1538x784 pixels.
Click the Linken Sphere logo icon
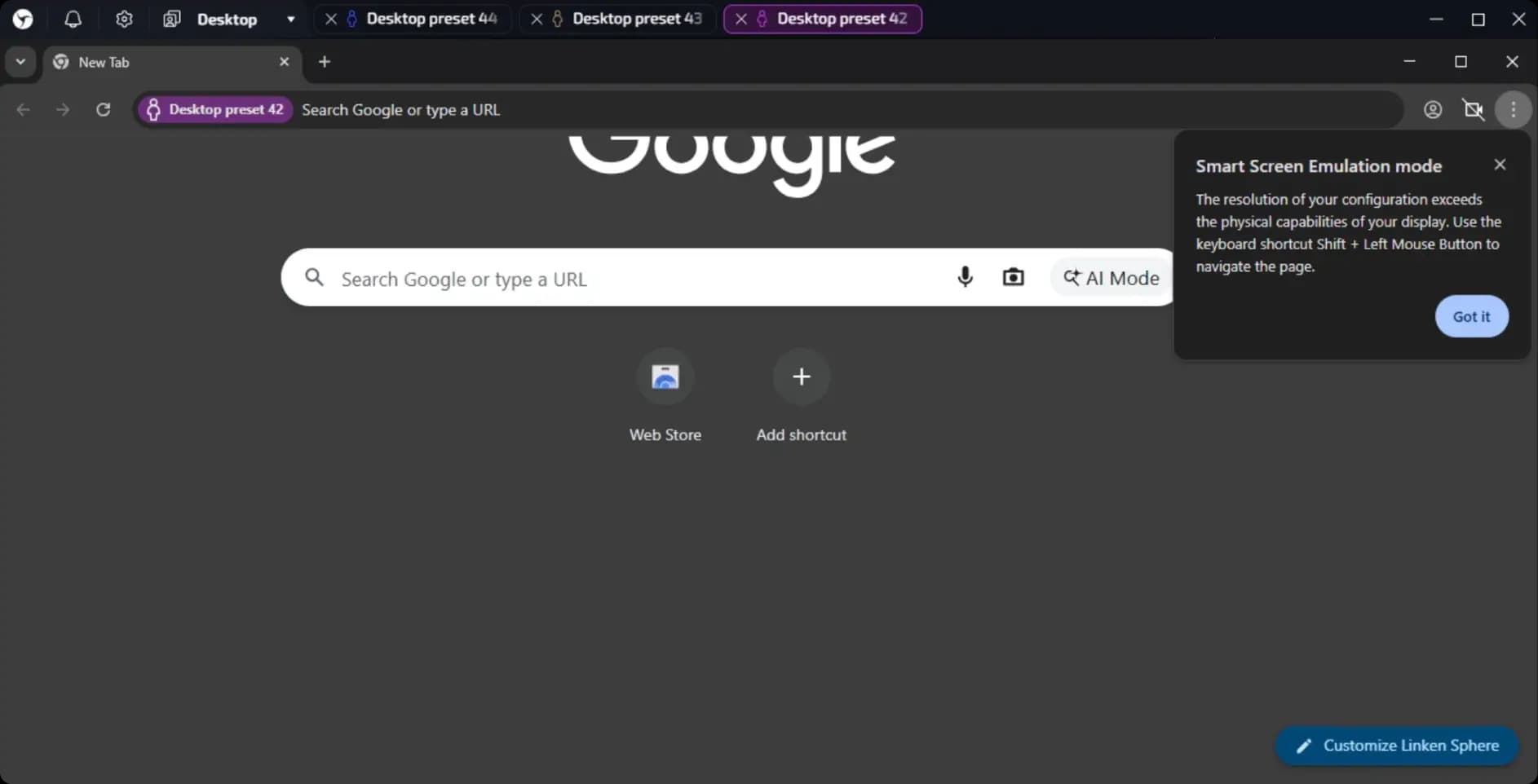[23, 19]
